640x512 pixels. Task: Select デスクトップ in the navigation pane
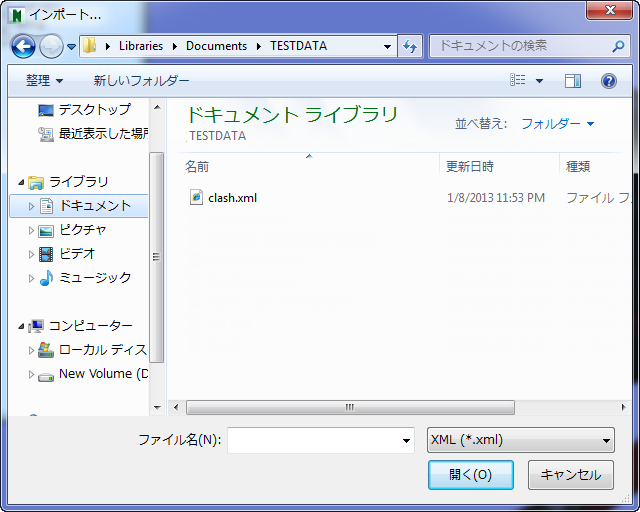(95, 109)
